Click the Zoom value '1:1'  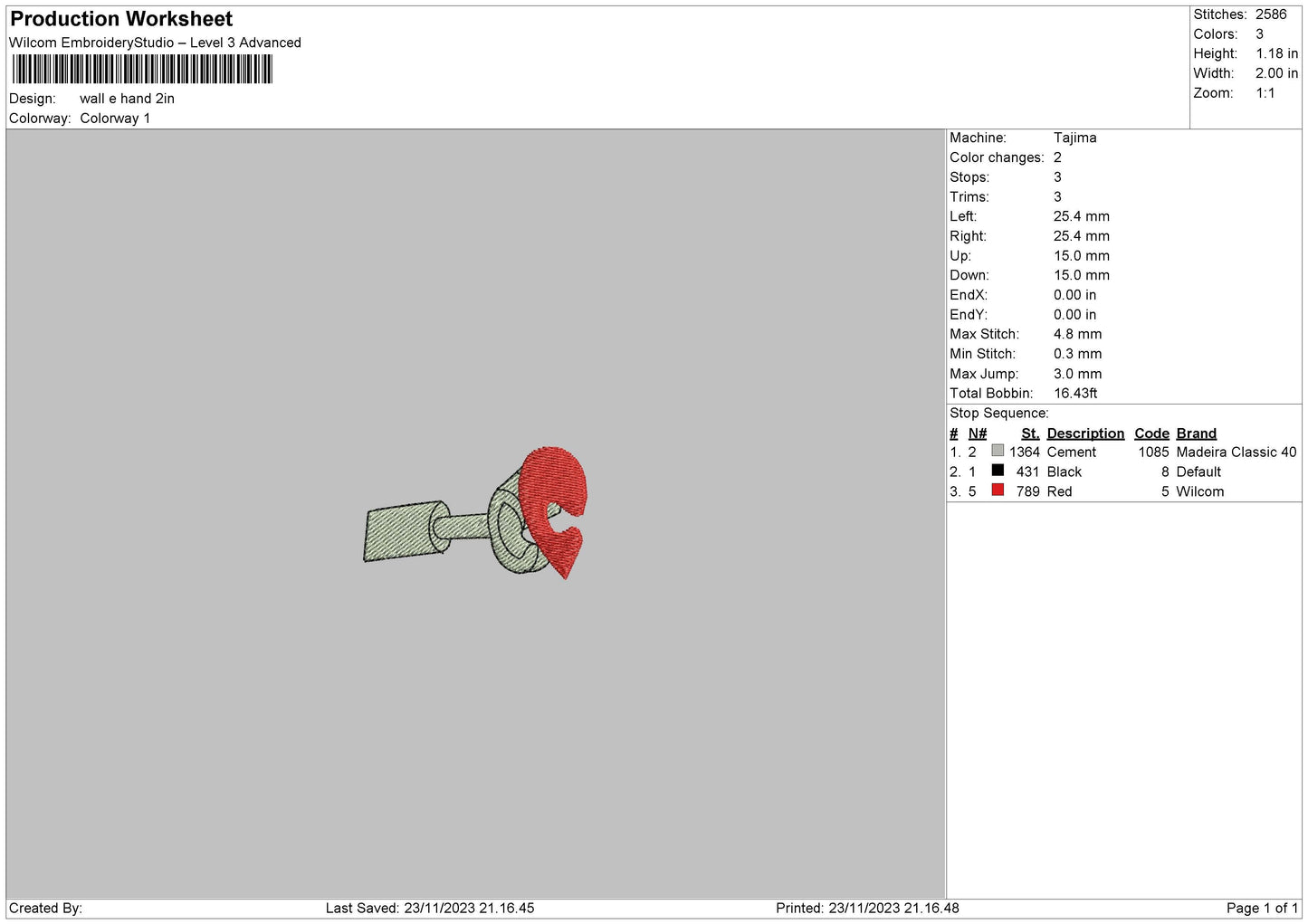pos(1265,93)
